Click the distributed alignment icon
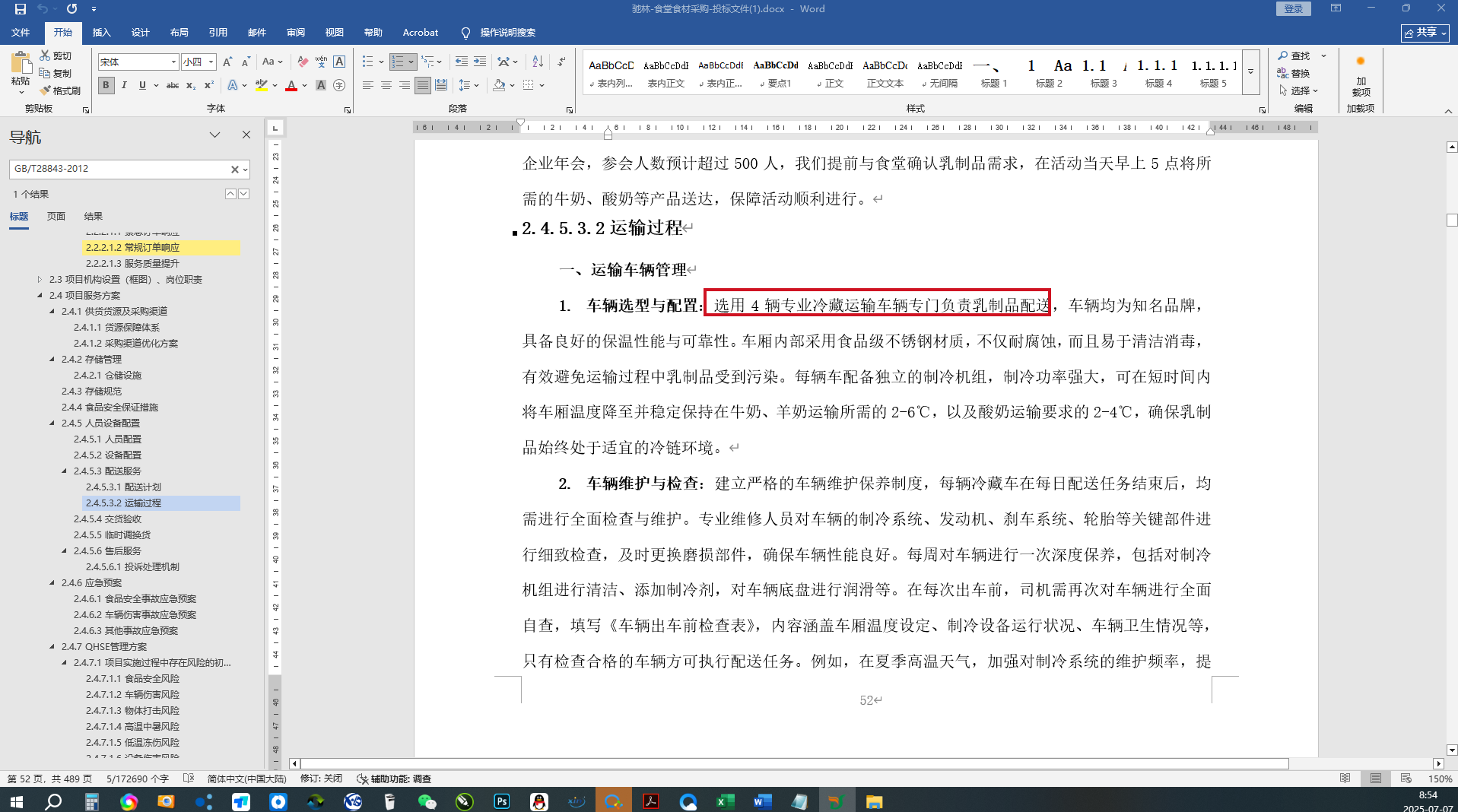 (x=441, y=85)
